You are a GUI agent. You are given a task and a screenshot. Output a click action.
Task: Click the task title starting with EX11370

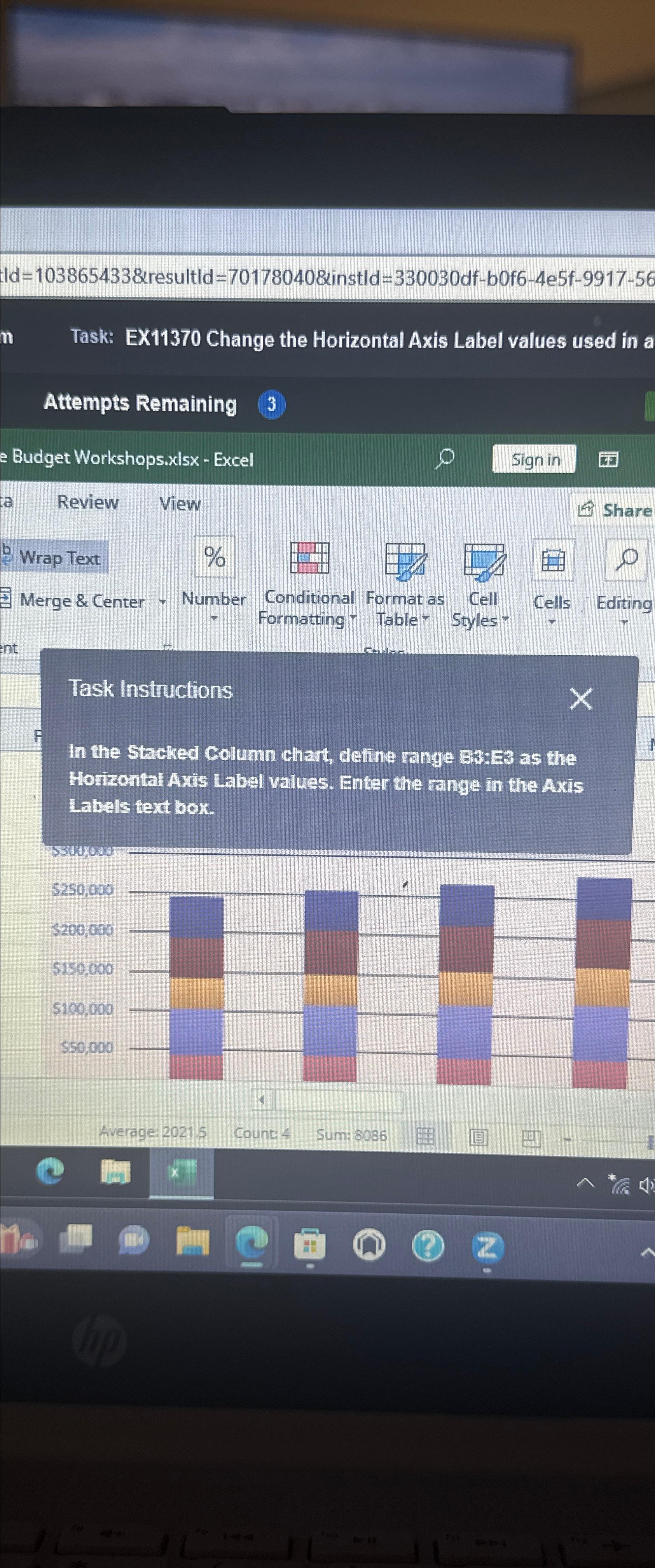(x=390, y=339)
